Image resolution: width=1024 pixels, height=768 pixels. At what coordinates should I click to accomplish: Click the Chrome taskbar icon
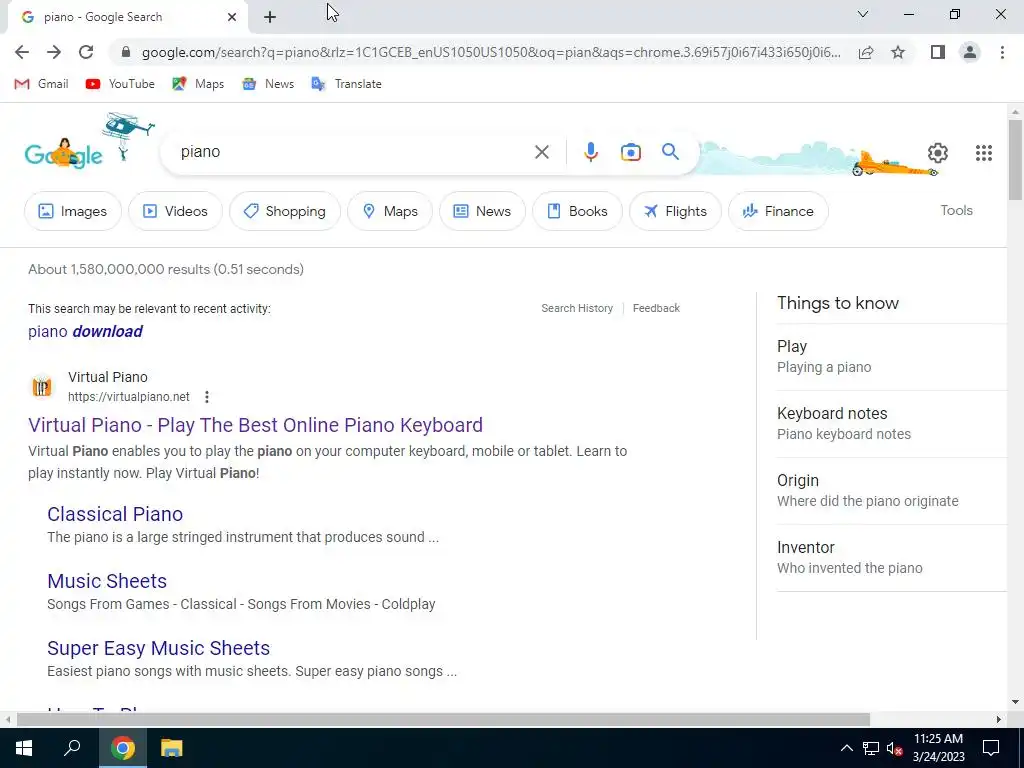click(122, 748)
